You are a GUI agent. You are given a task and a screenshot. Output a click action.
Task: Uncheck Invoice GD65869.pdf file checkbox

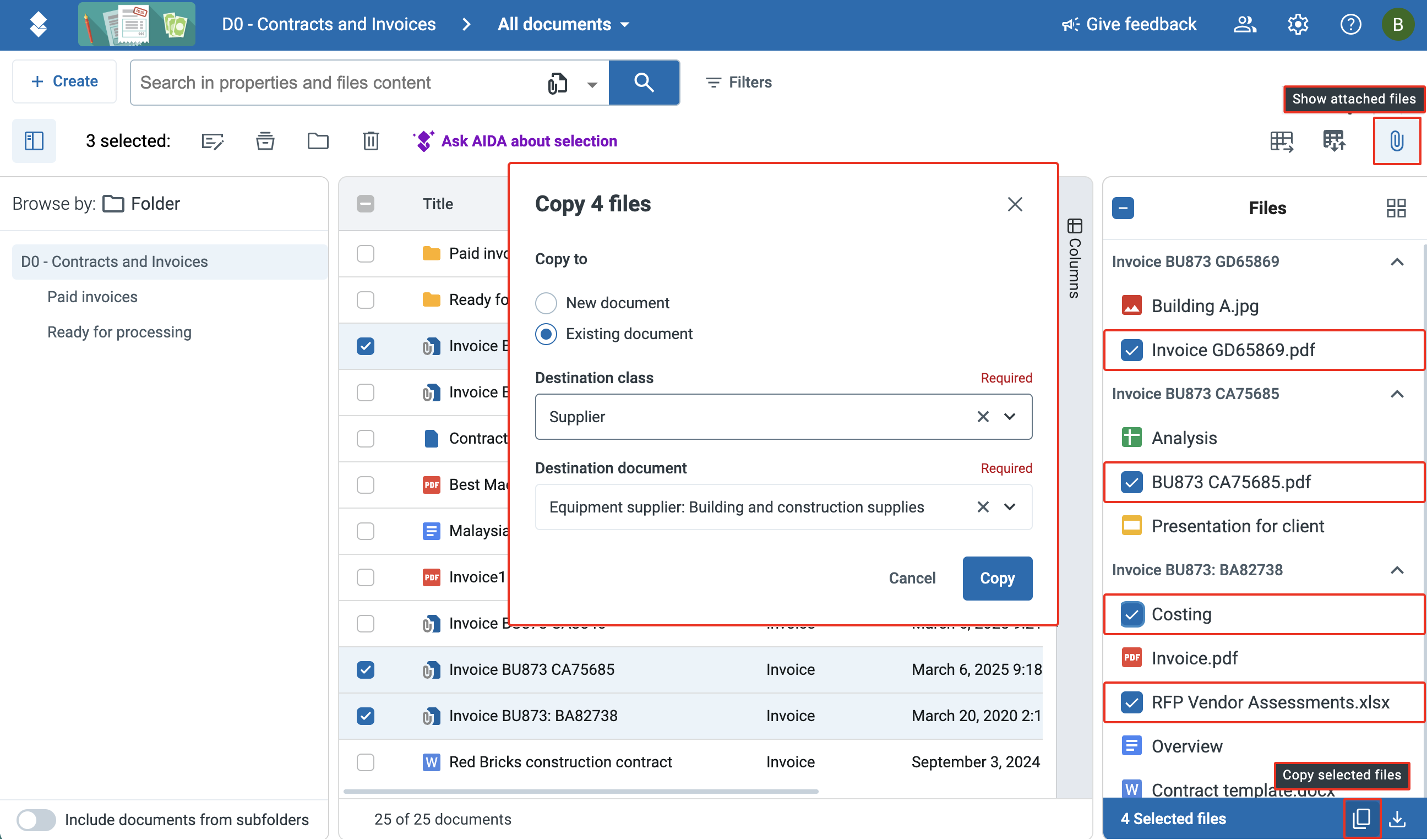point(1131,351)
